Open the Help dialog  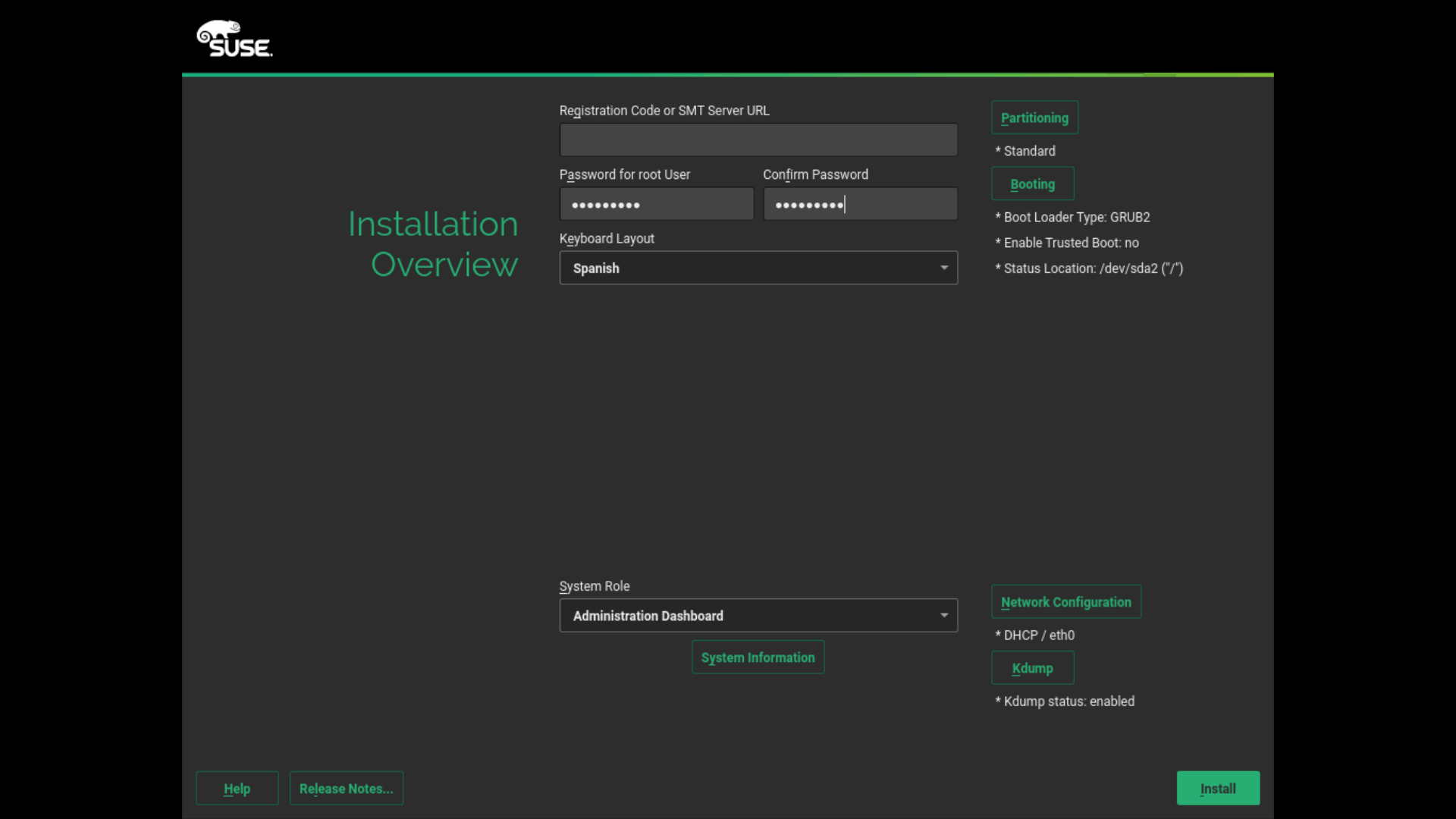coord(236,788)
